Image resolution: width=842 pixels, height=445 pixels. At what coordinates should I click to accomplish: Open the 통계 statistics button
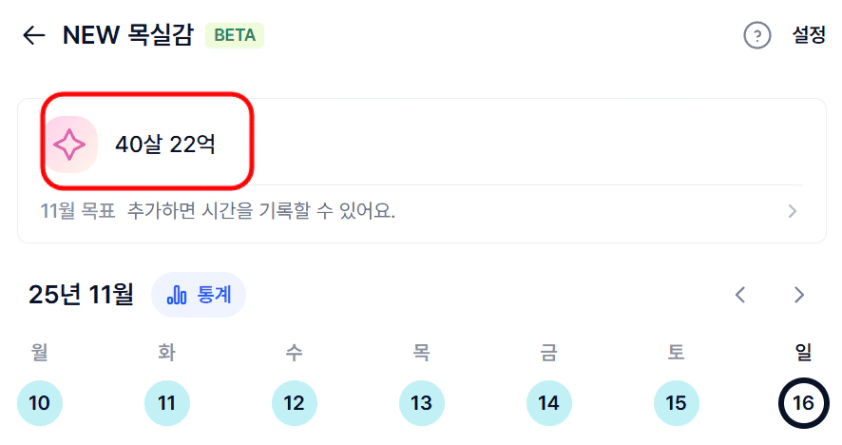(x=198, y=295)
